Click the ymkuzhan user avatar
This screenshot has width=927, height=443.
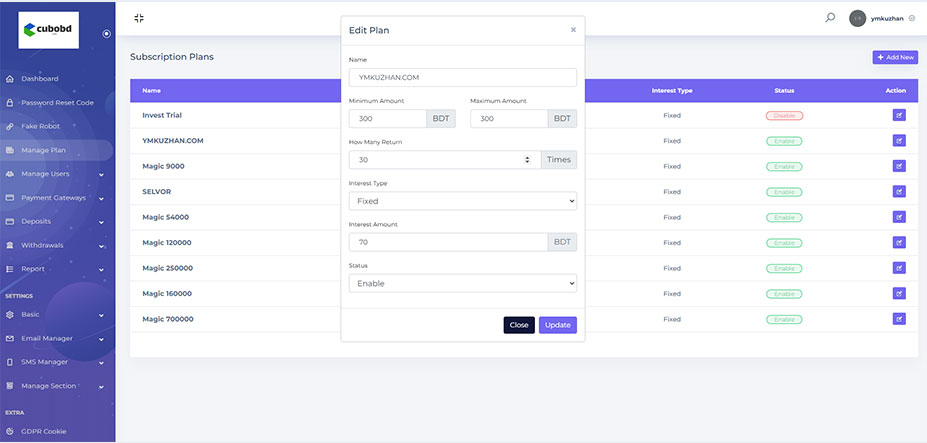pyautogui.click(x=857, y=18)
